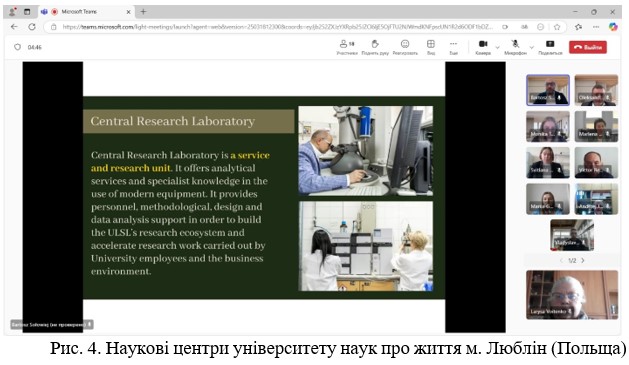Add page to favorites star icon
This screenshot has height=365, width=629.
pyautogui.click(x=557, y=27)
